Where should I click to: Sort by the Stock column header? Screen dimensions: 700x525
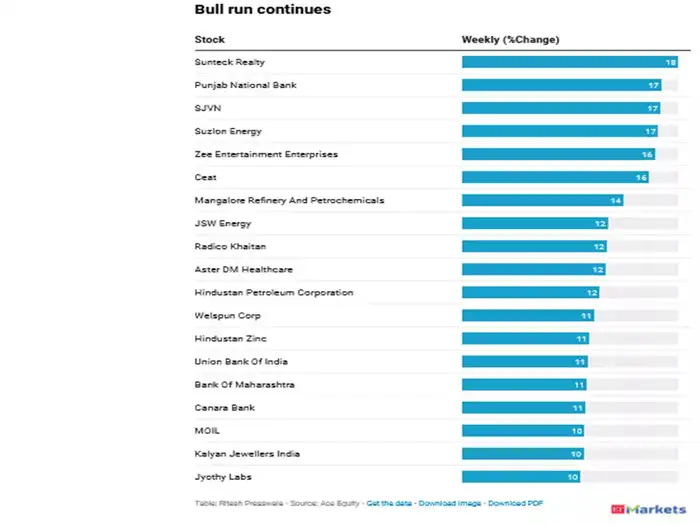click(210, 40)
